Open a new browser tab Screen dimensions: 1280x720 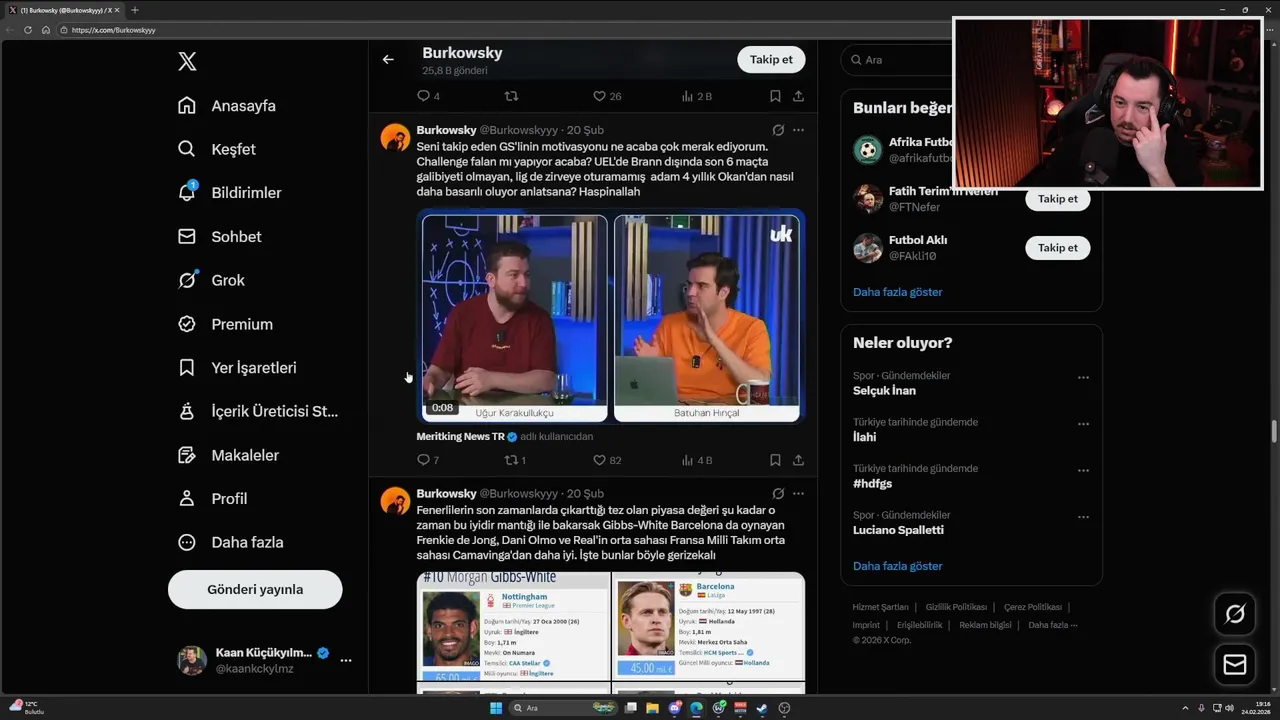(135, 10)
